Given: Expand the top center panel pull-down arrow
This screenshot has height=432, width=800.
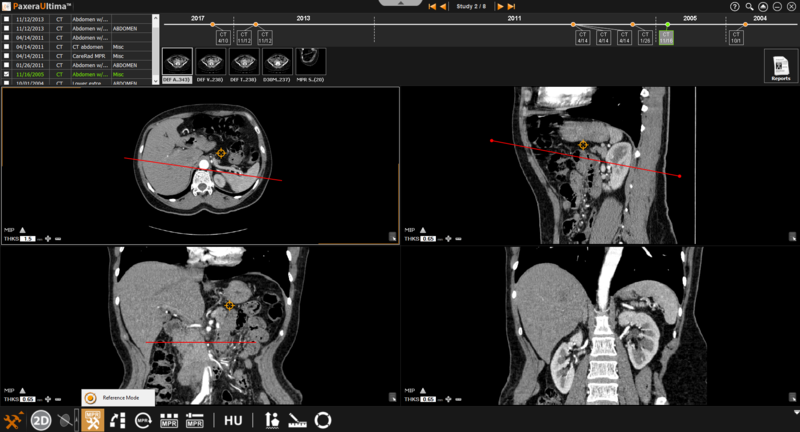Looking at the screenshot, I should click(x=401, y=4).
